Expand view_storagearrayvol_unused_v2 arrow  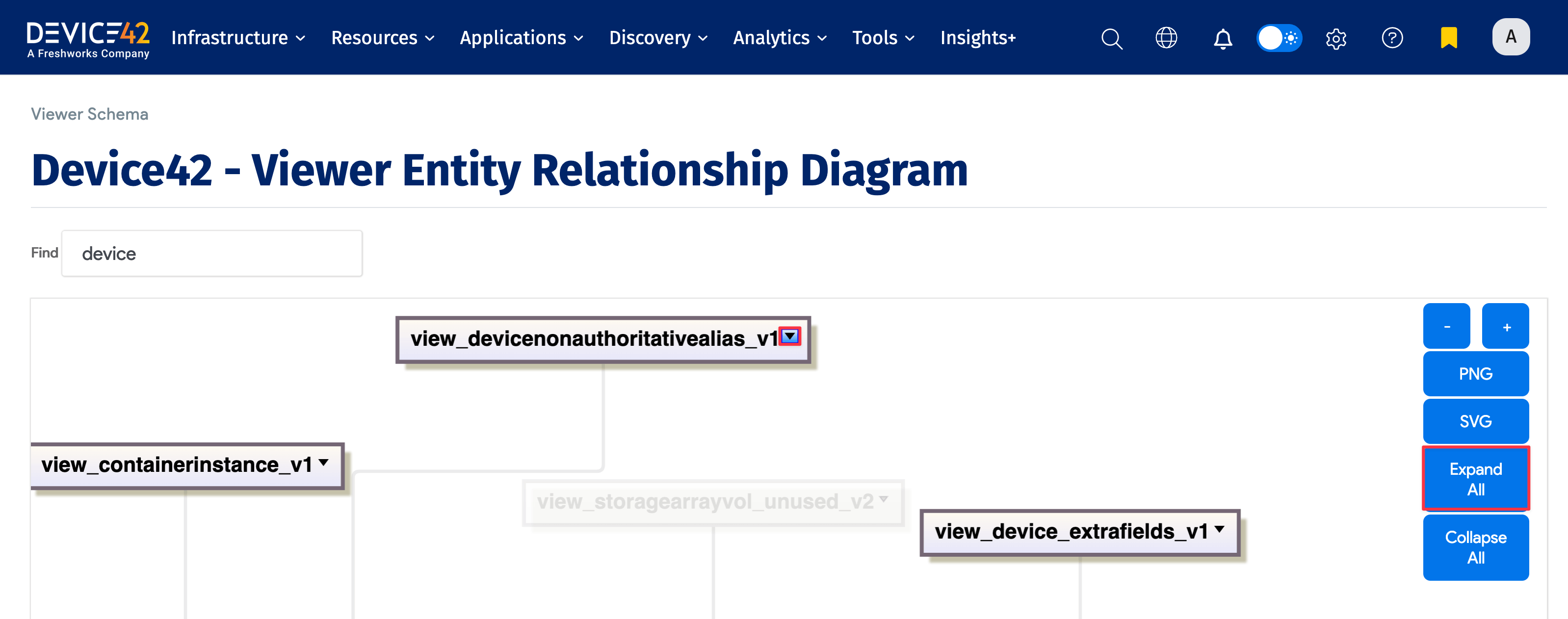(x=883, y=499)
